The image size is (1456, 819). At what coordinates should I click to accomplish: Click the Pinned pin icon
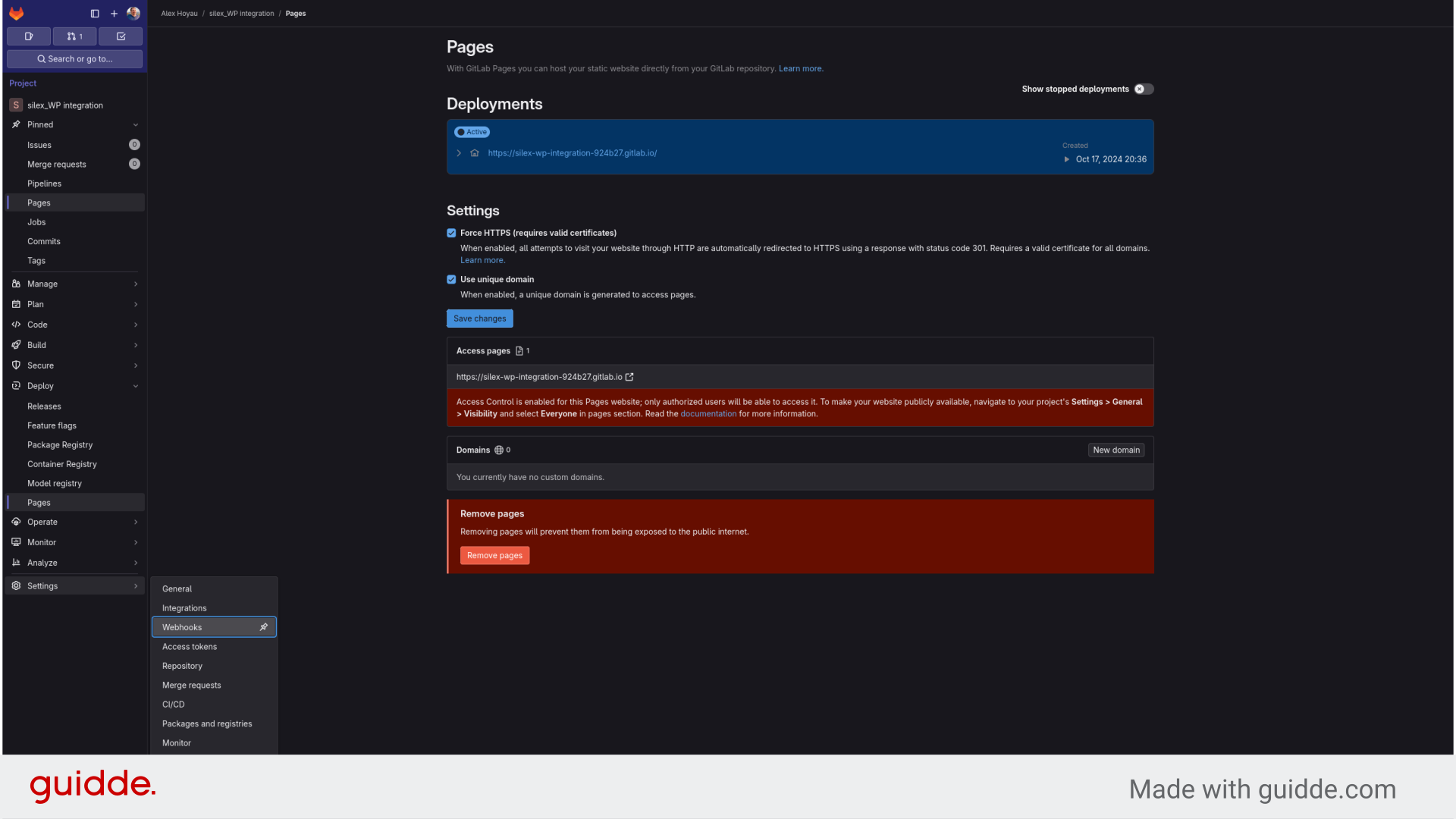click(x=16, y=124)
